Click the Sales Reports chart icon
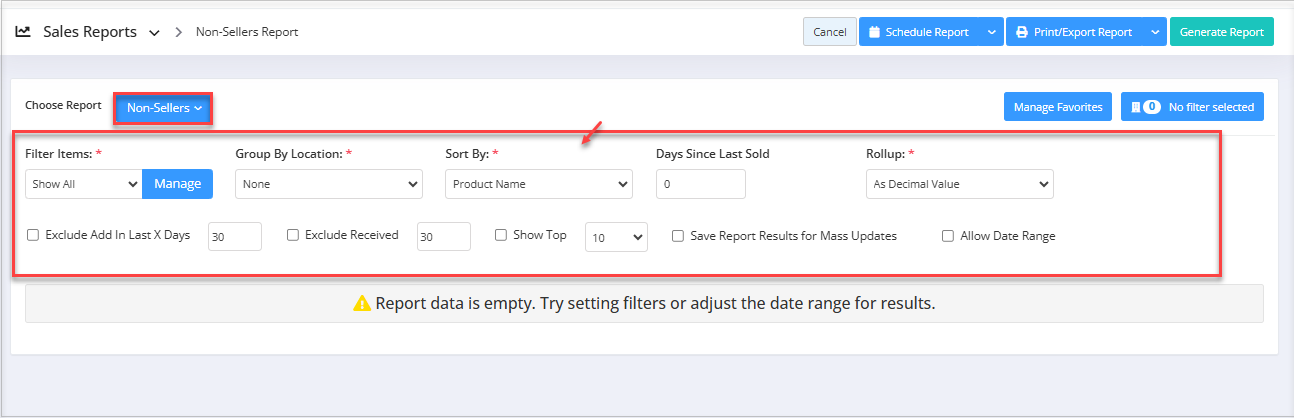Screen dimensions: 1294x420 (x=23, y=32)
